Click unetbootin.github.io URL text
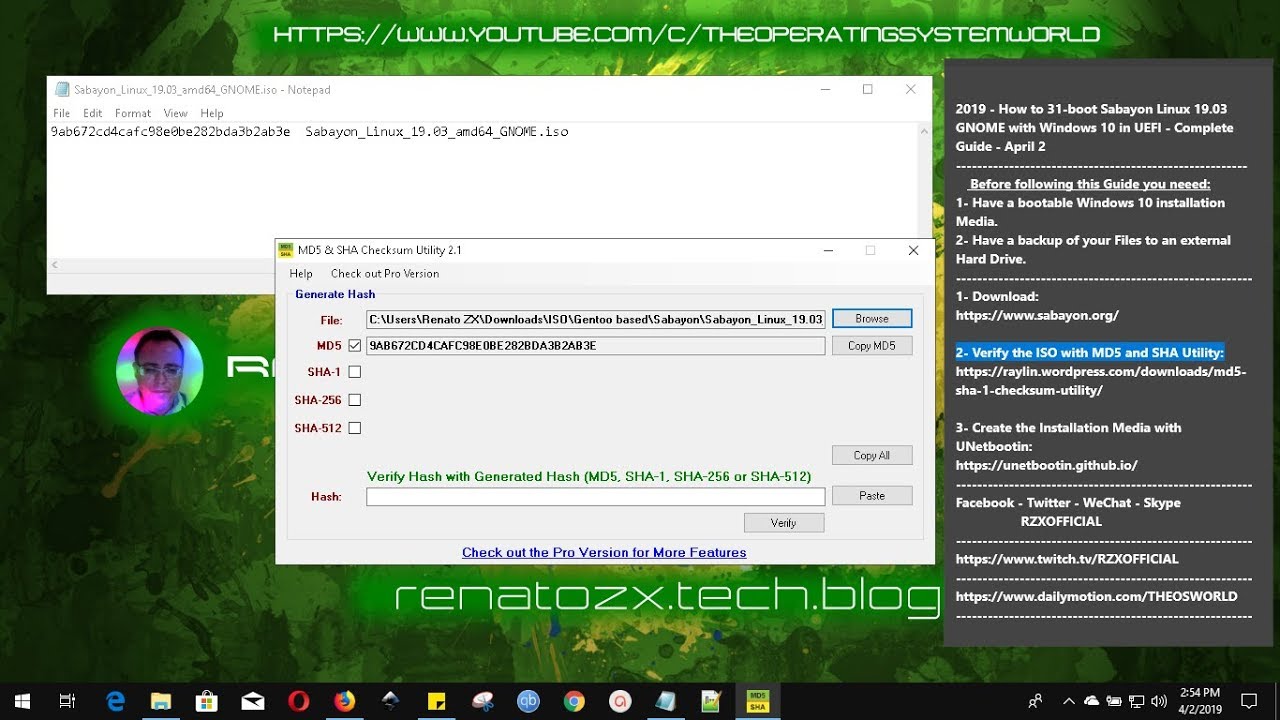 [x=1046, y=465]
